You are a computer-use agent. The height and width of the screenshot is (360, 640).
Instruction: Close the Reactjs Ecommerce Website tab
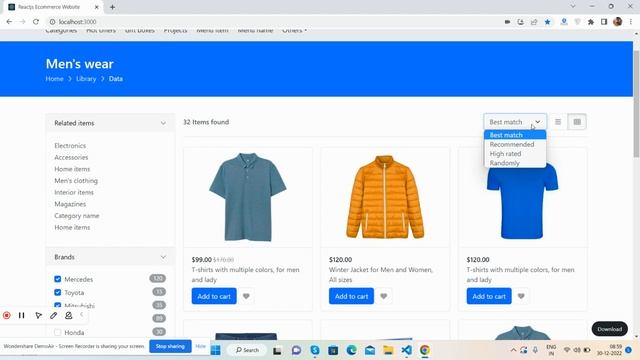(x=97, y=7)
